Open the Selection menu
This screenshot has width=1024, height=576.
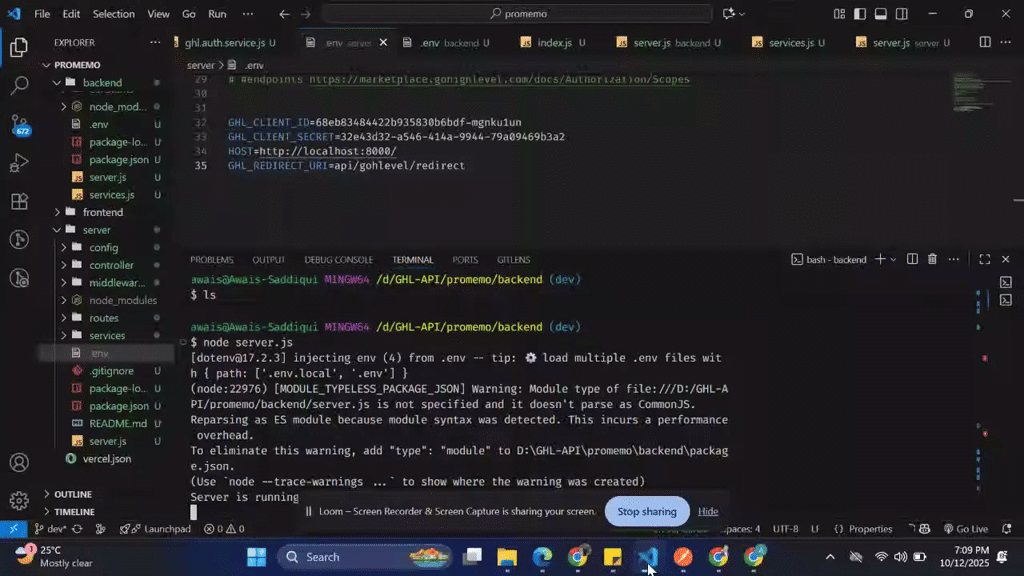[114, 14]
